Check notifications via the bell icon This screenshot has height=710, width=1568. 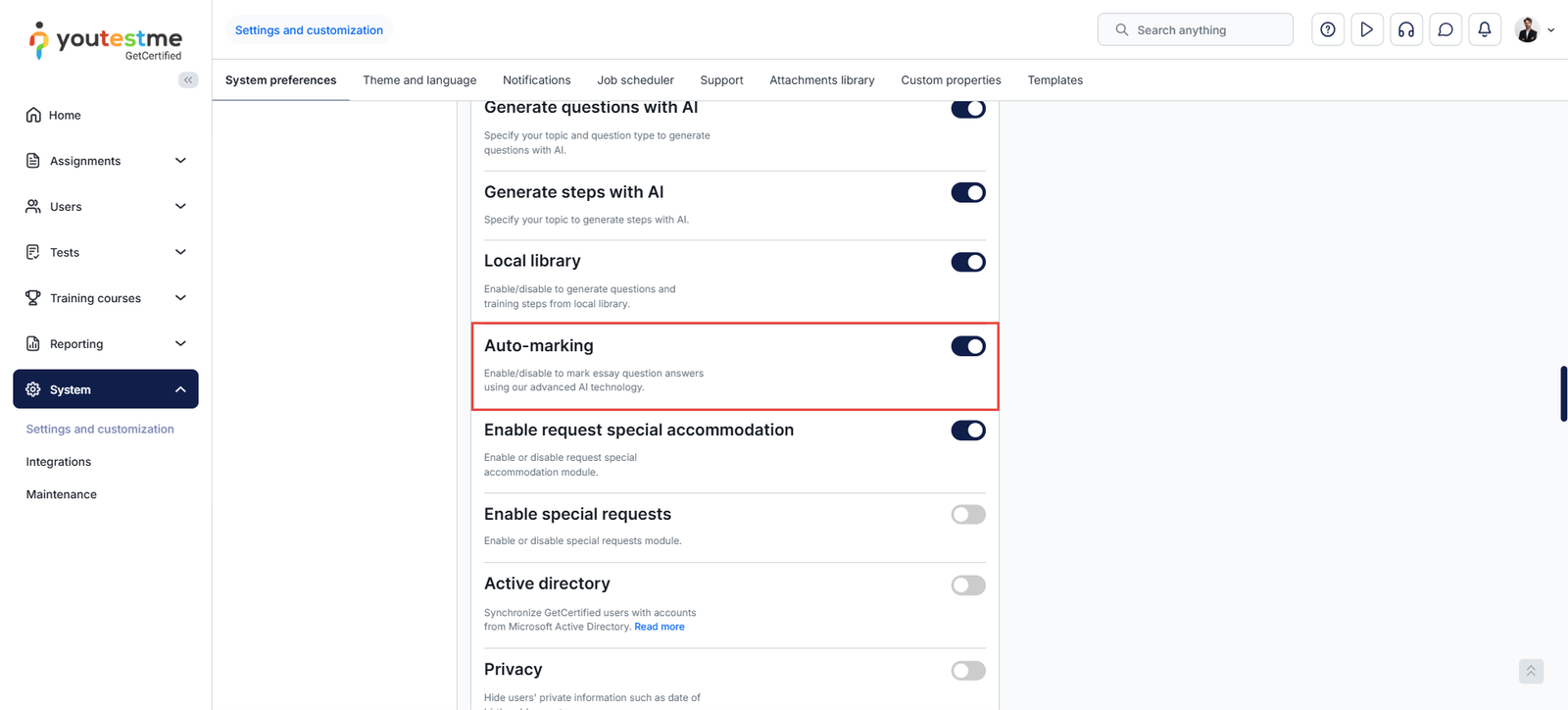[x=1485, y=29]
